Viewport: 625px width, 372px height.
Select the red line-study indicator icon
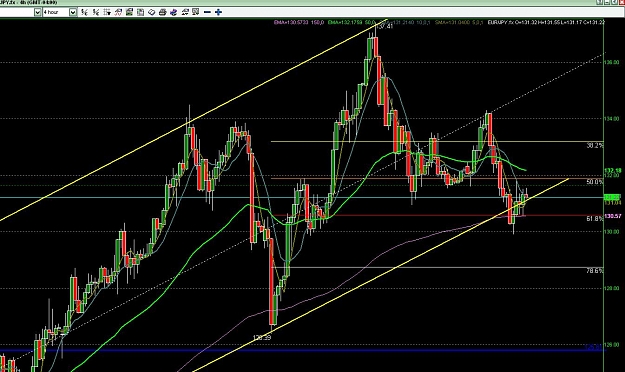coord(118,12)
